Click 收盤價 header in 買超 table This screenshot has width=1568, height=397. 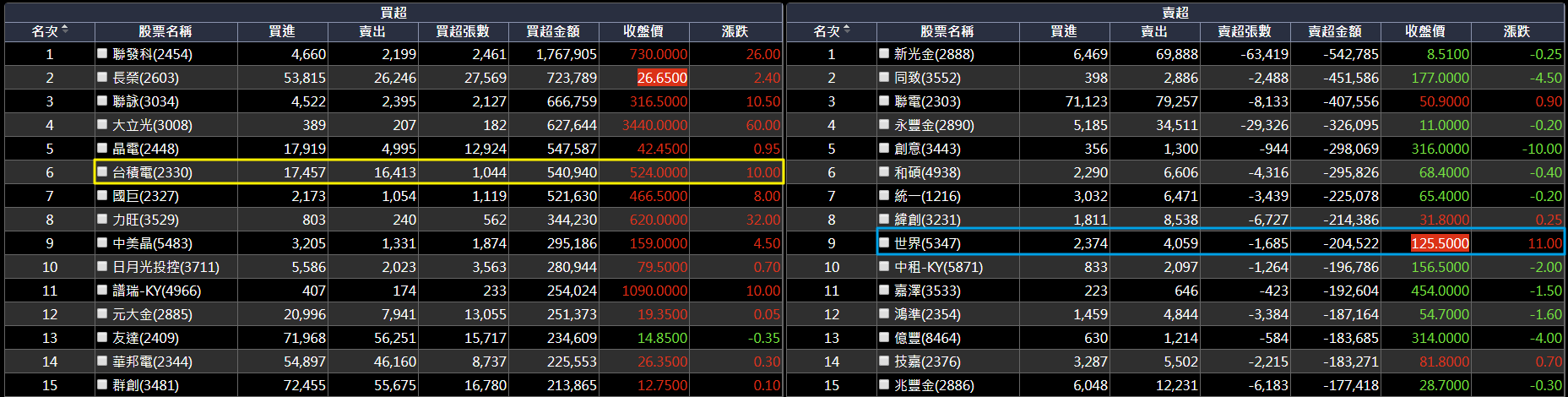[x=643, y=31]
